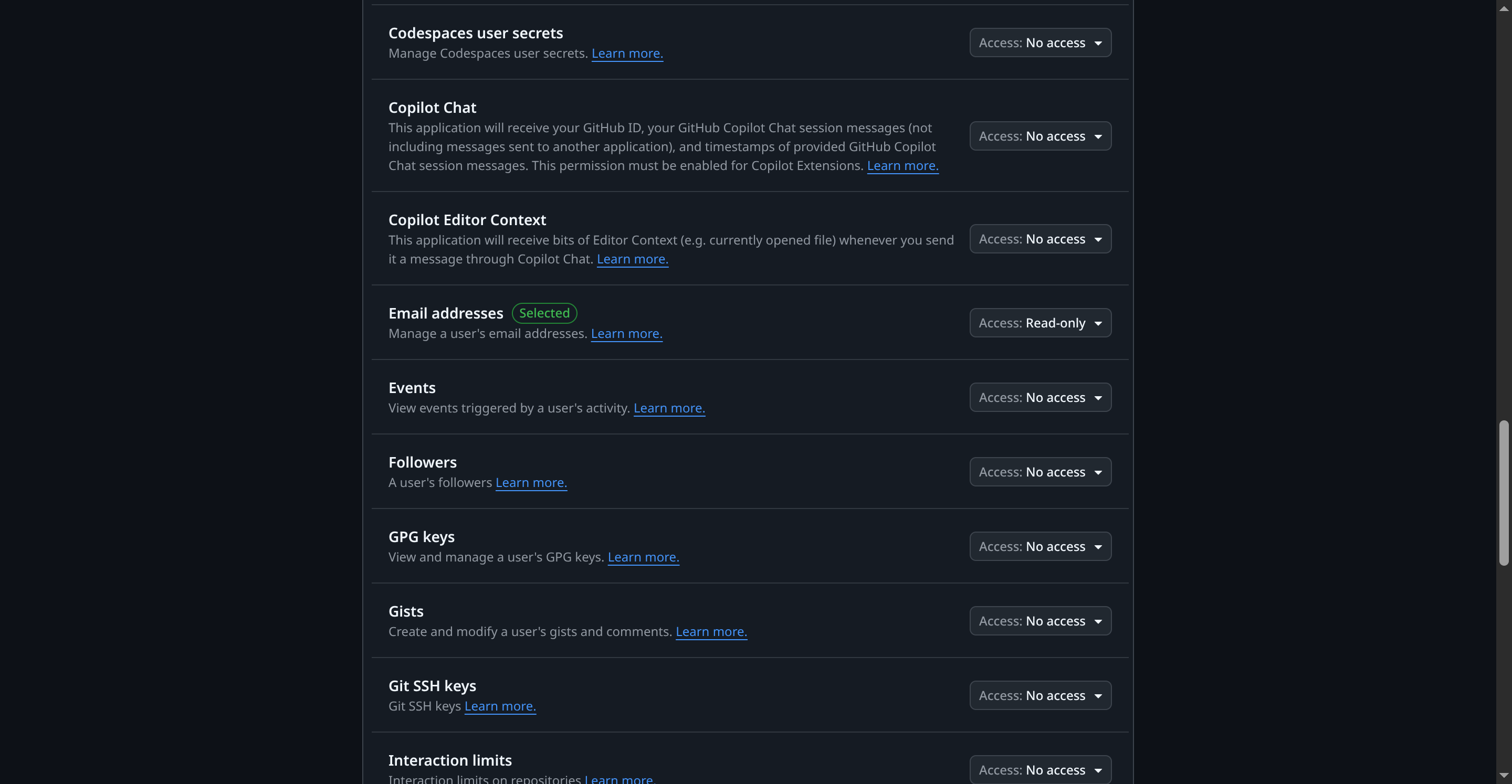Viewport: 1512px width, 784px height.
Task: Change the Read-only access for Email addresses
Action: (1039, 322)
